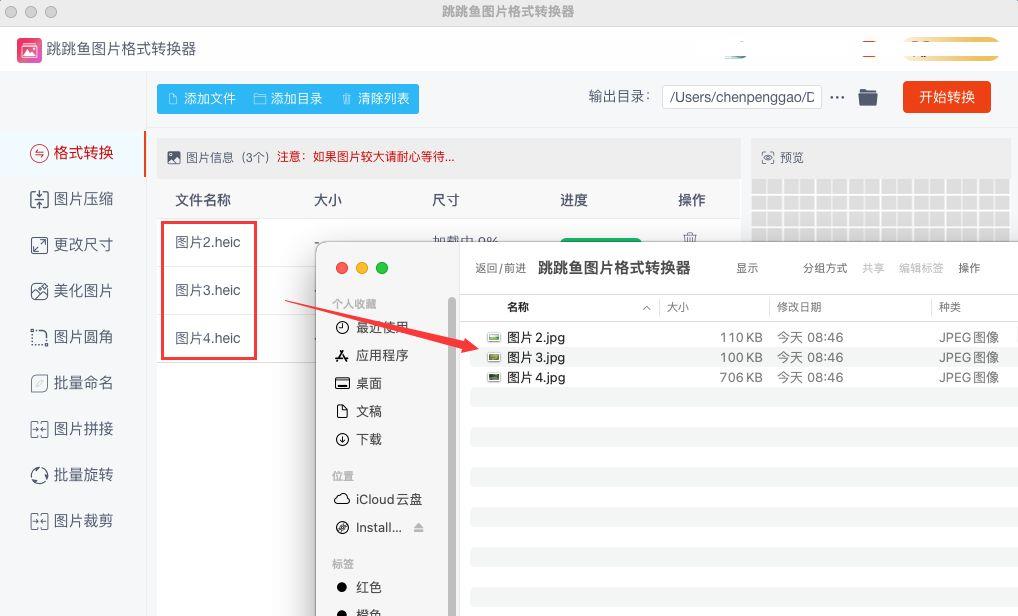Open the 显示 view menu in Finder
This screenshot has width=1018, height=616.
746,267
